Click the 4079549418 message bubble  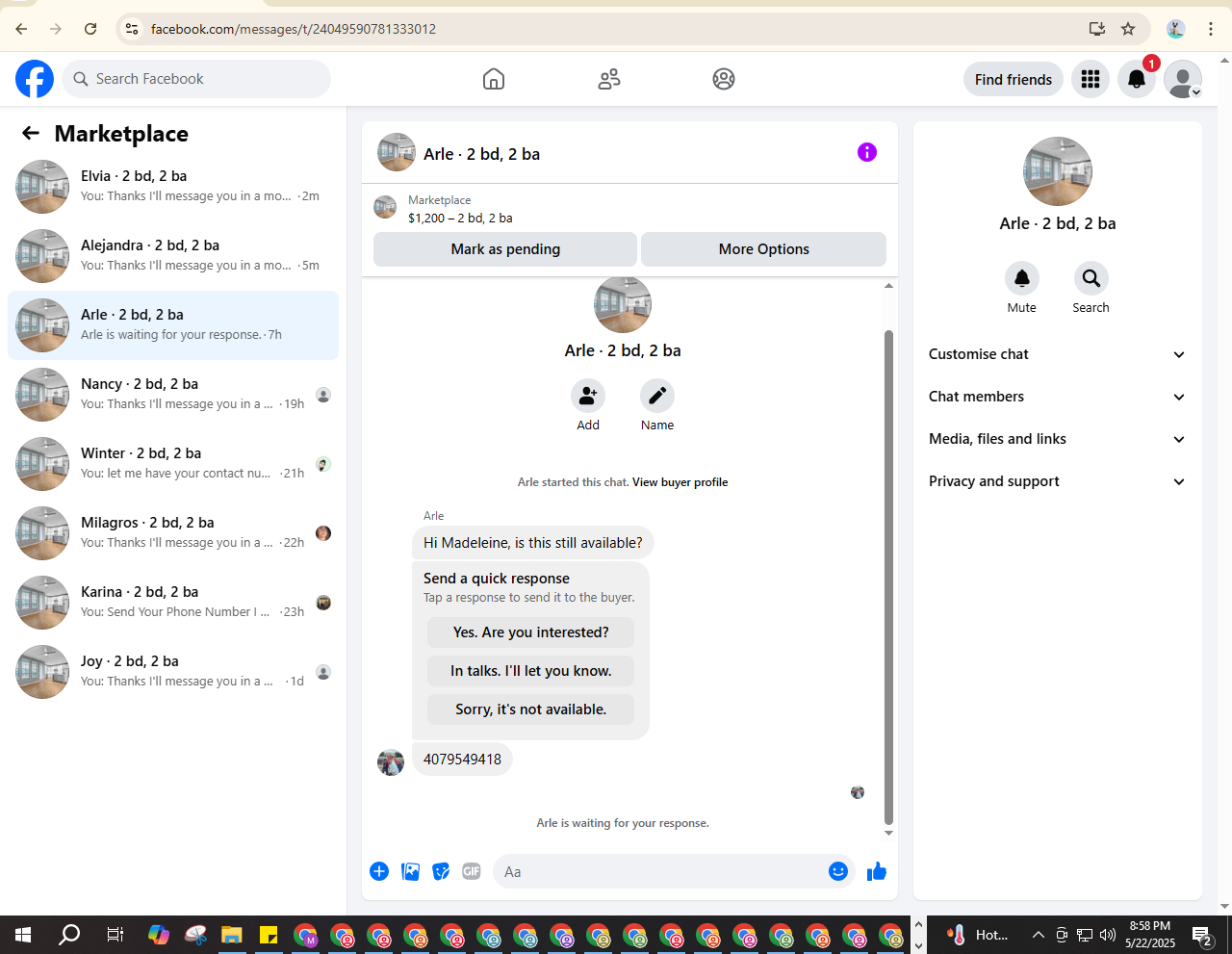tap(462, 760)
